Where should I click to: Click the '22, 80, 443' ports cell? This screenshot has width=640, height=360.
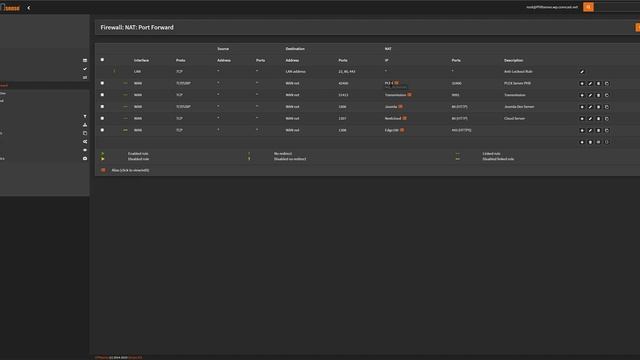point(347,72)
